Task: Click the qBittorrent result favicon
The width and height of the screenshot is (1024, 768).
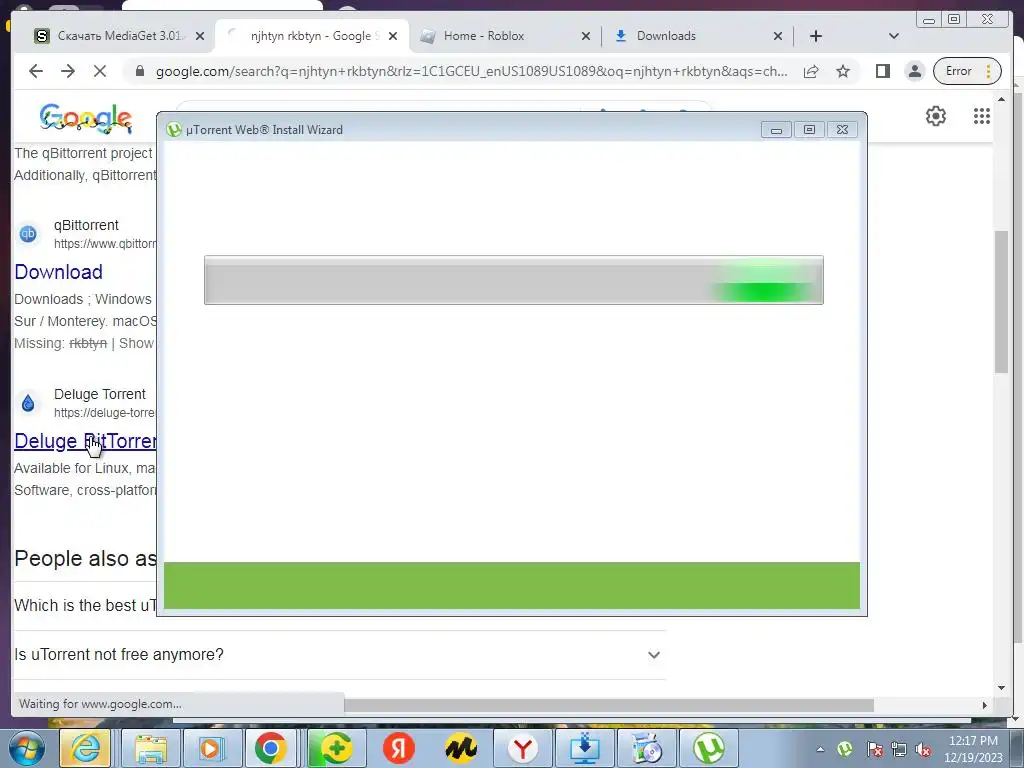Action: pos(28,234)
